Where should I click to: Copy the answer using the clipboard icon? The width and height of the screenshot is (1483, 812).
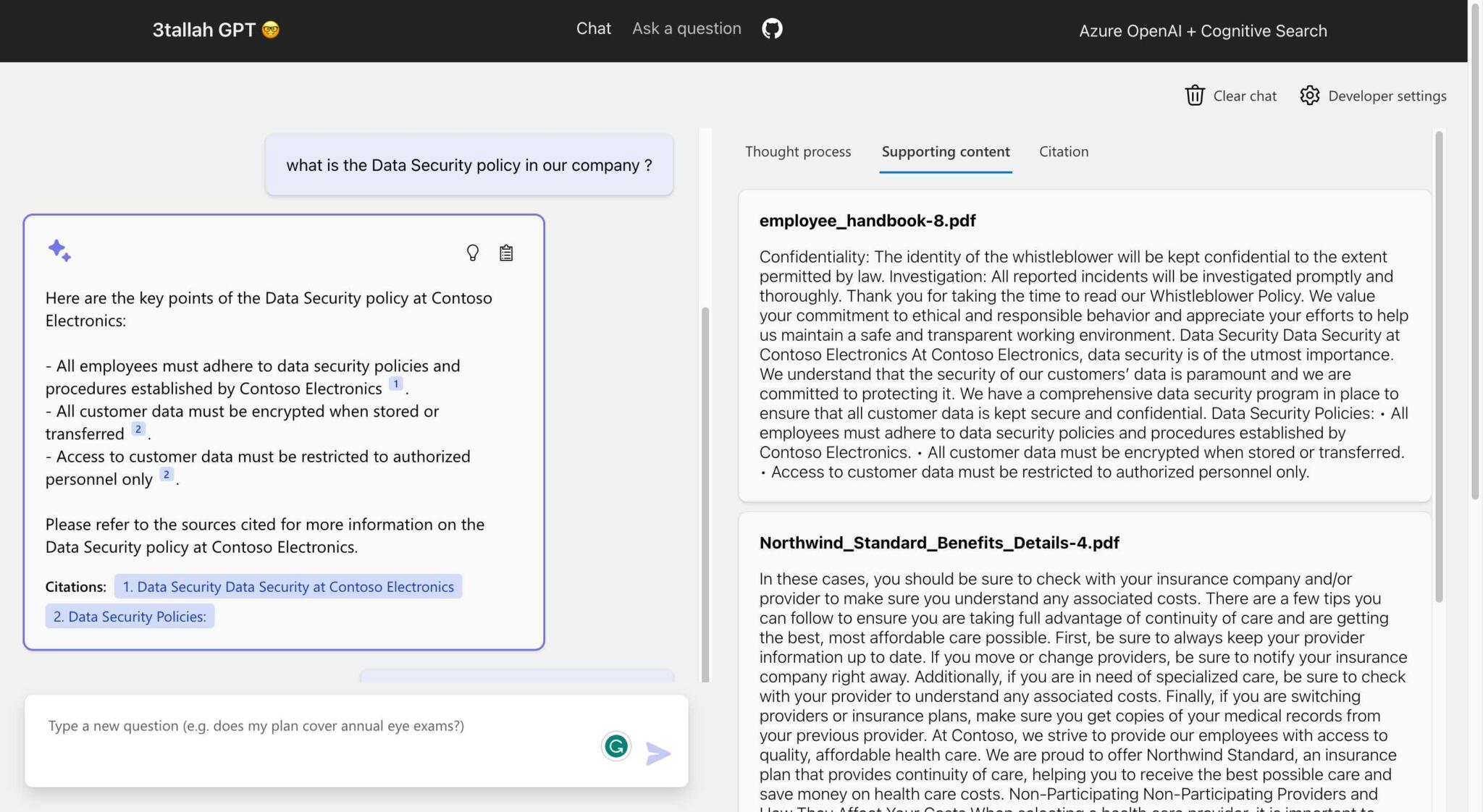[x=505, y=253]
